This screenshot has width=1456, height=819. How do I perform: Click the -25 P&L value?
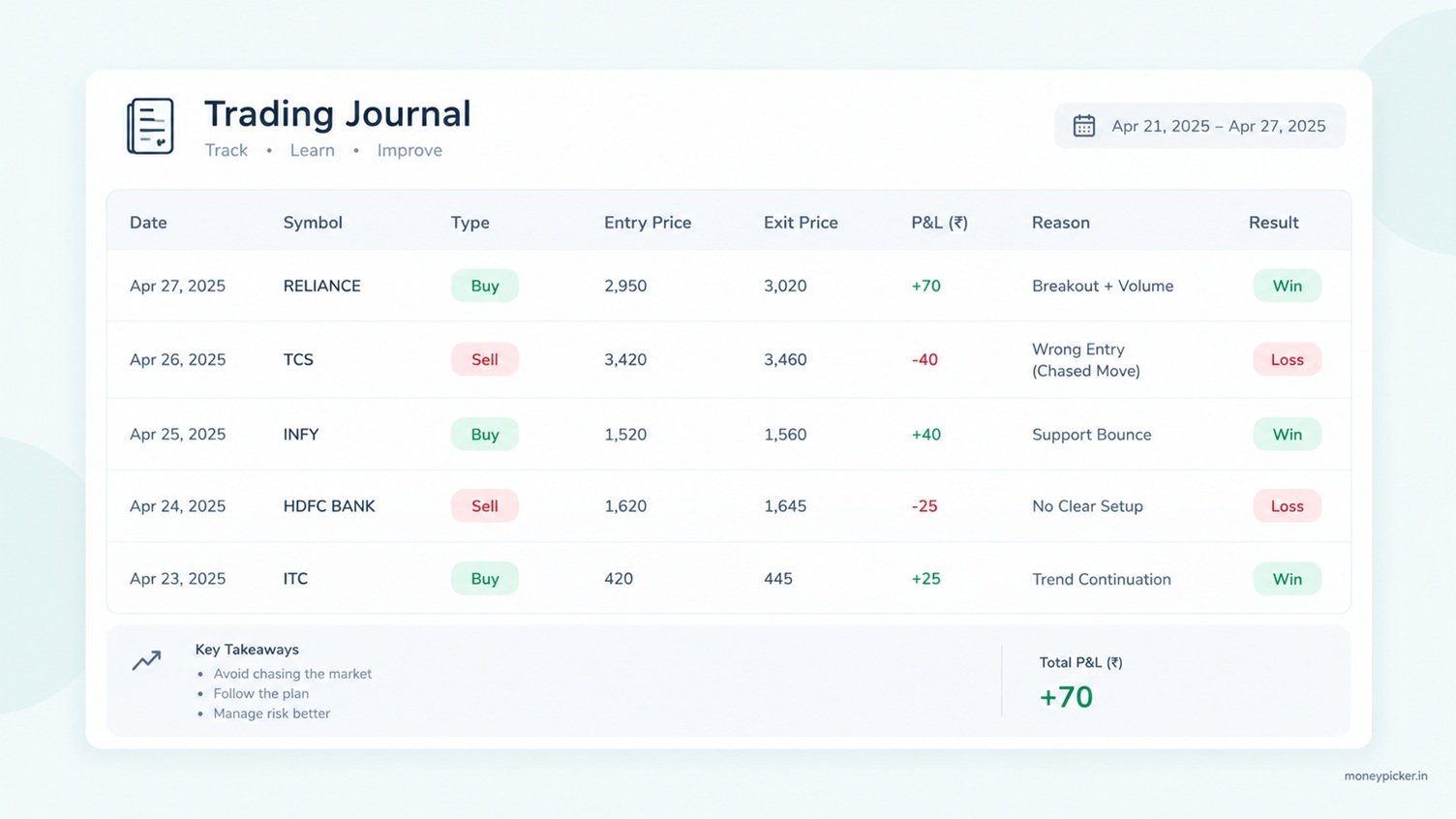click(x=925, y=505)
